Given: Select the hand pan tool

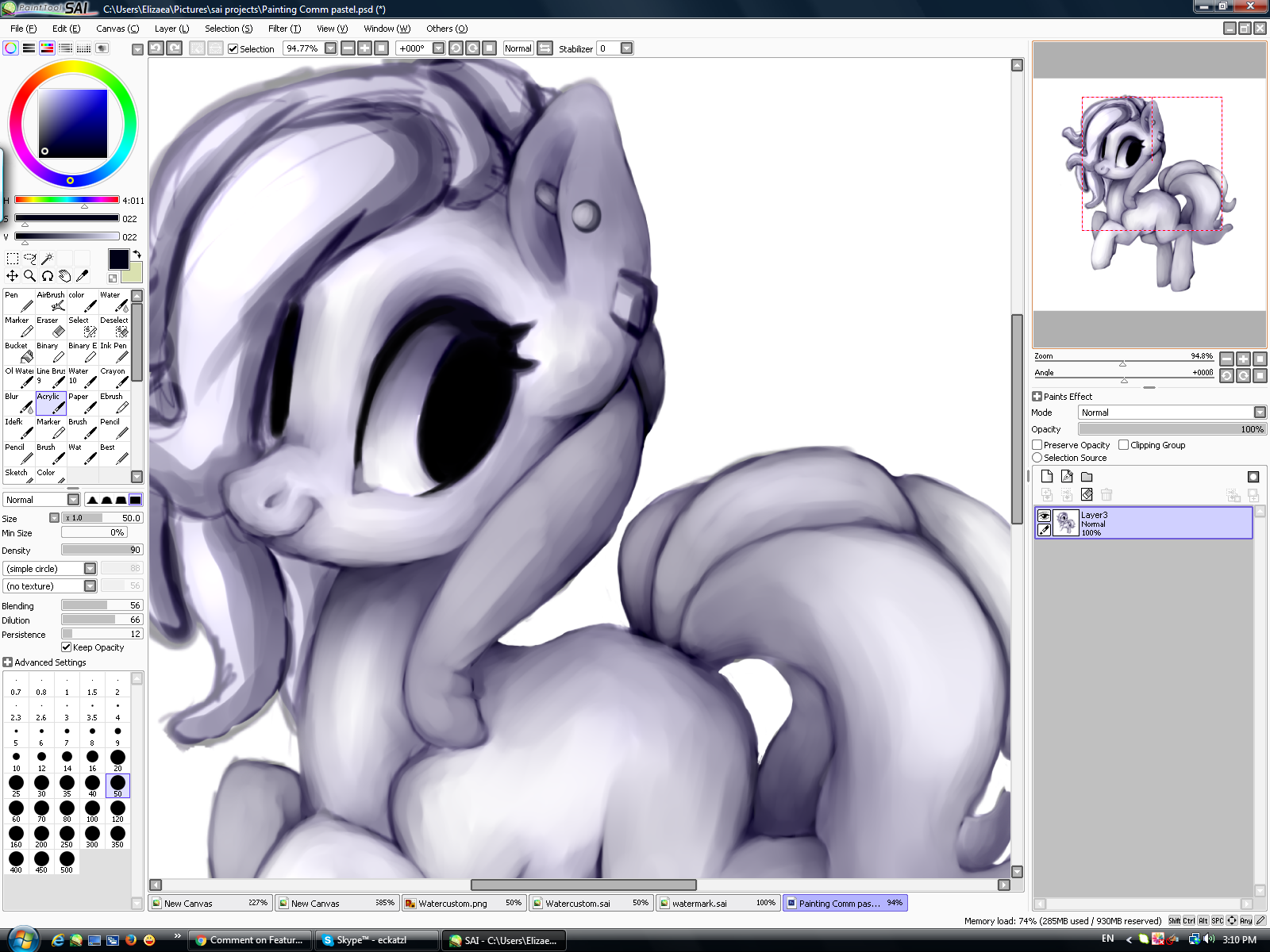Looking at the screenshot, I should pos(65,276).
